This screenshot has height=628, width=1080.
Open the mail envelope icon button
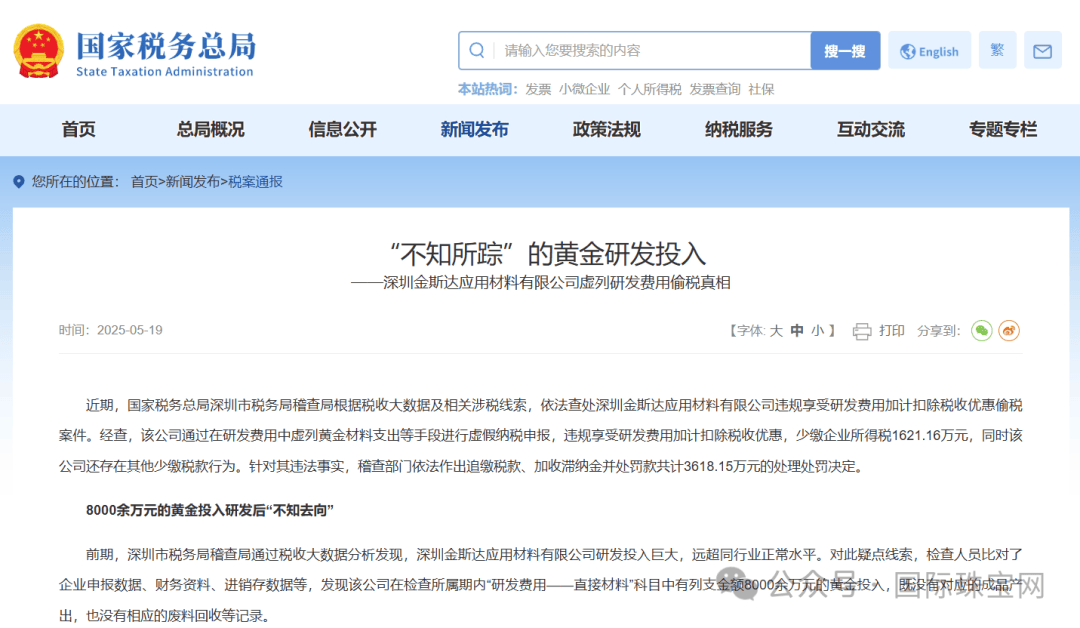[x=1042, y=51]
